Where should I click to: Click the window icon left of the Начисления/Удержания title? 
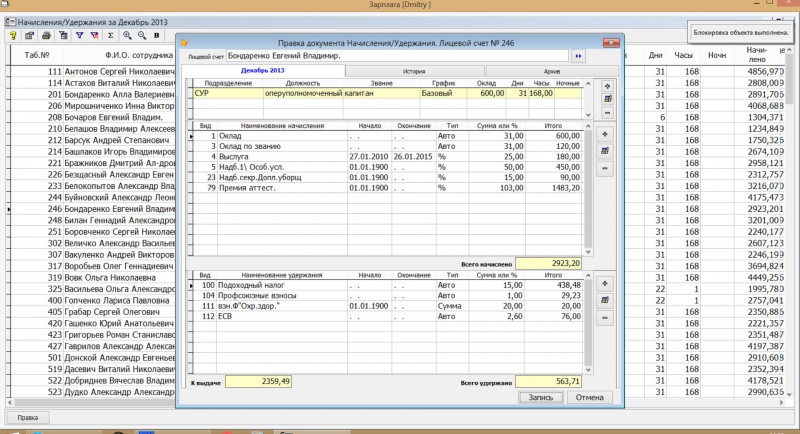[10, 22]
